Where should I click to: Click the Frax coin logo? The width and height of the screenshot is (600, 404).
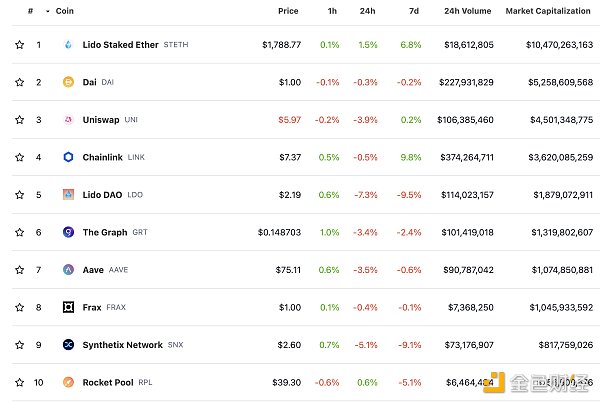pyautogui.click(x=68, y=307)
